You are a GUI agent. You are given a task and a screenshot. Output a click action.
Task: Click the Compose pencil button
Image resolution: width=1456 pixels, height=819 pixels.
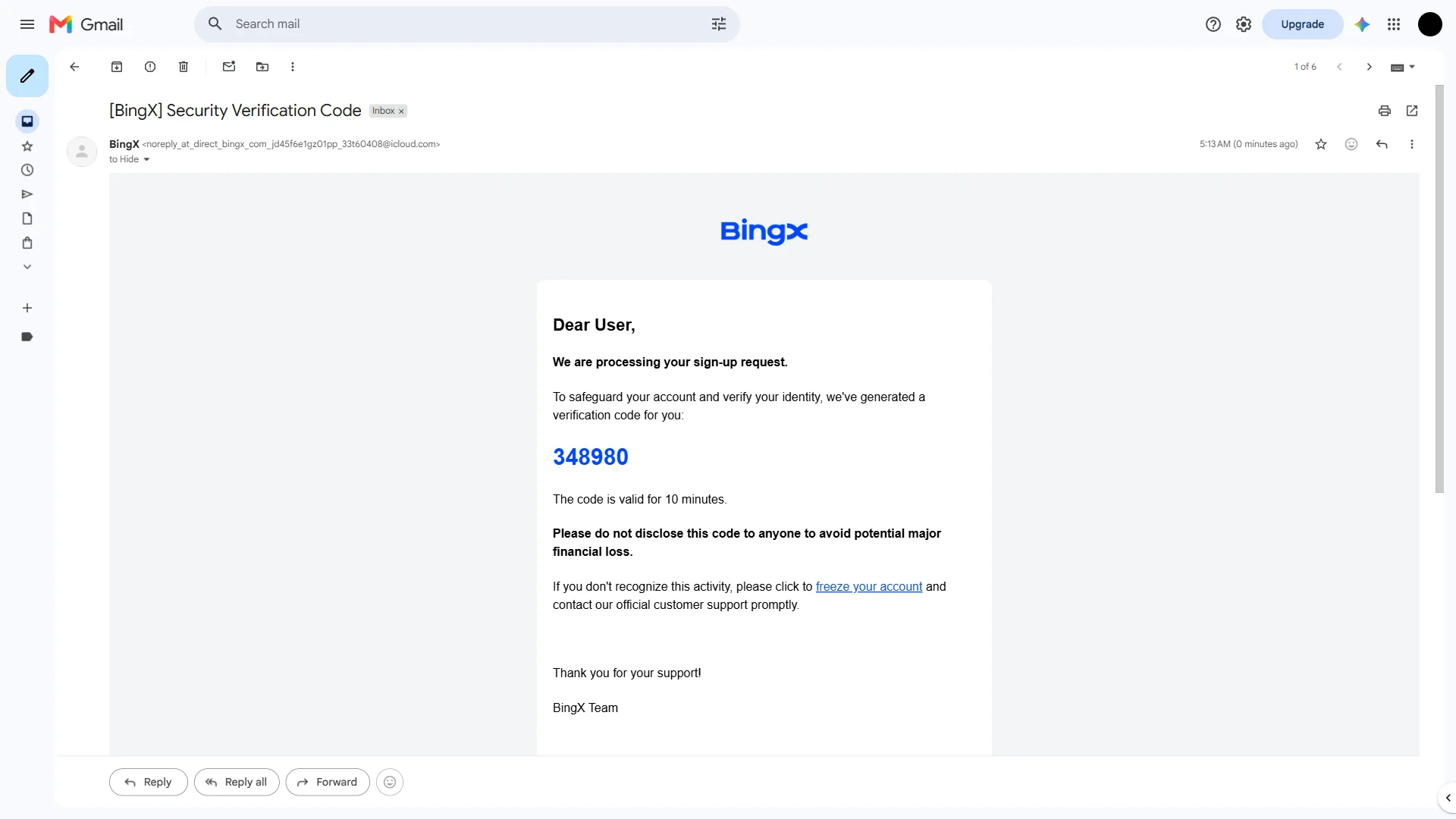pyautogui.click(x=27, y=76)
